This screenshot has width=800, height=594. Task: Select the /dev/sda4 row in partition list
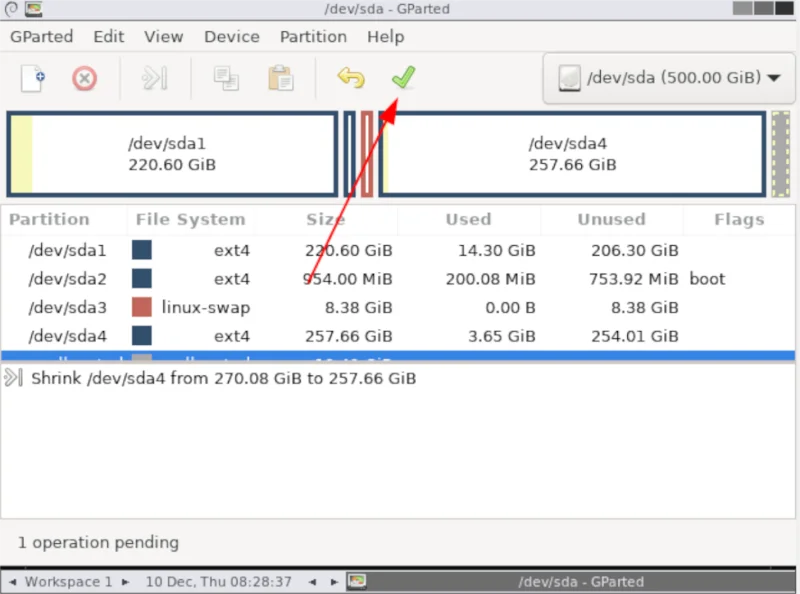tap(398, 336)
